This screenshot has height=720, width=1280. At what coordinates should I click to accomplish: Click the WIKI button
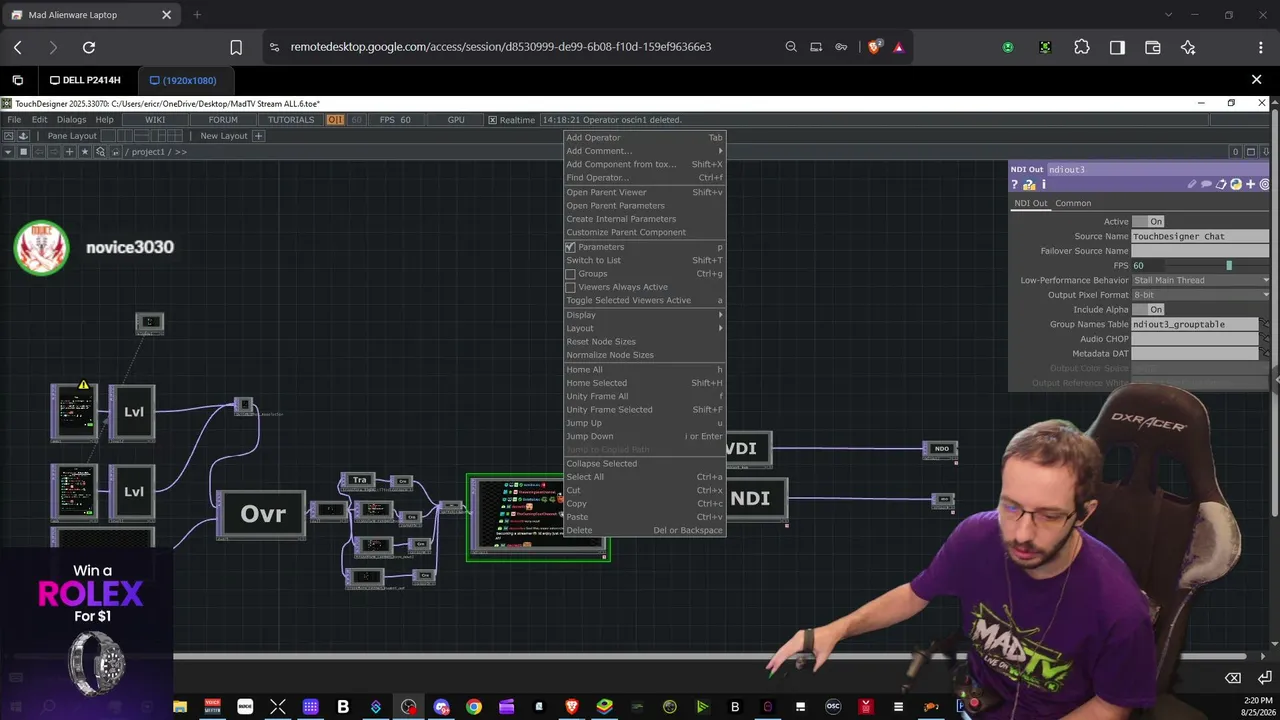pyautogui.click(x=155, y=120)
